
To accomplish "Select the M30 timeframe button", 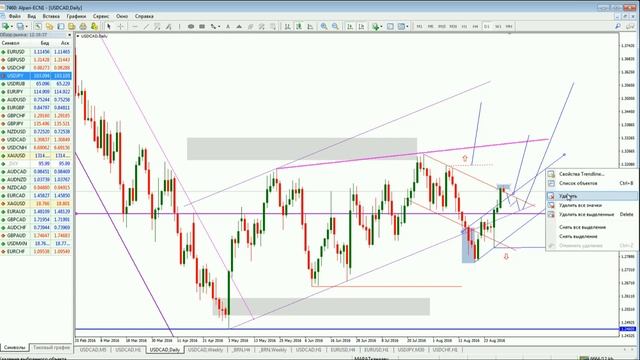I will click(453, 27).
